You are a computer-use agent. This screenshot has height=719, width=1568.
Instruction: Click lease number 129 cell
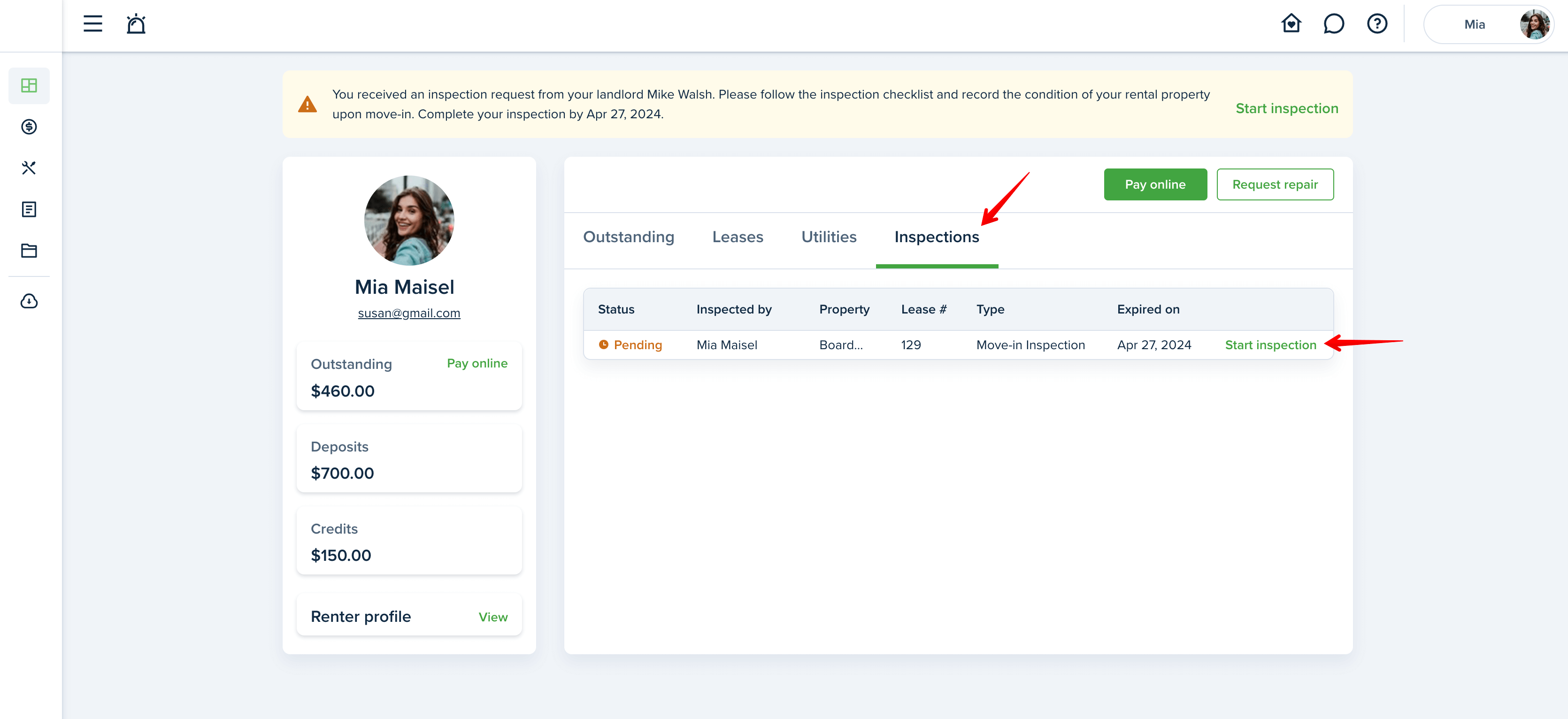tap(911, 345)
